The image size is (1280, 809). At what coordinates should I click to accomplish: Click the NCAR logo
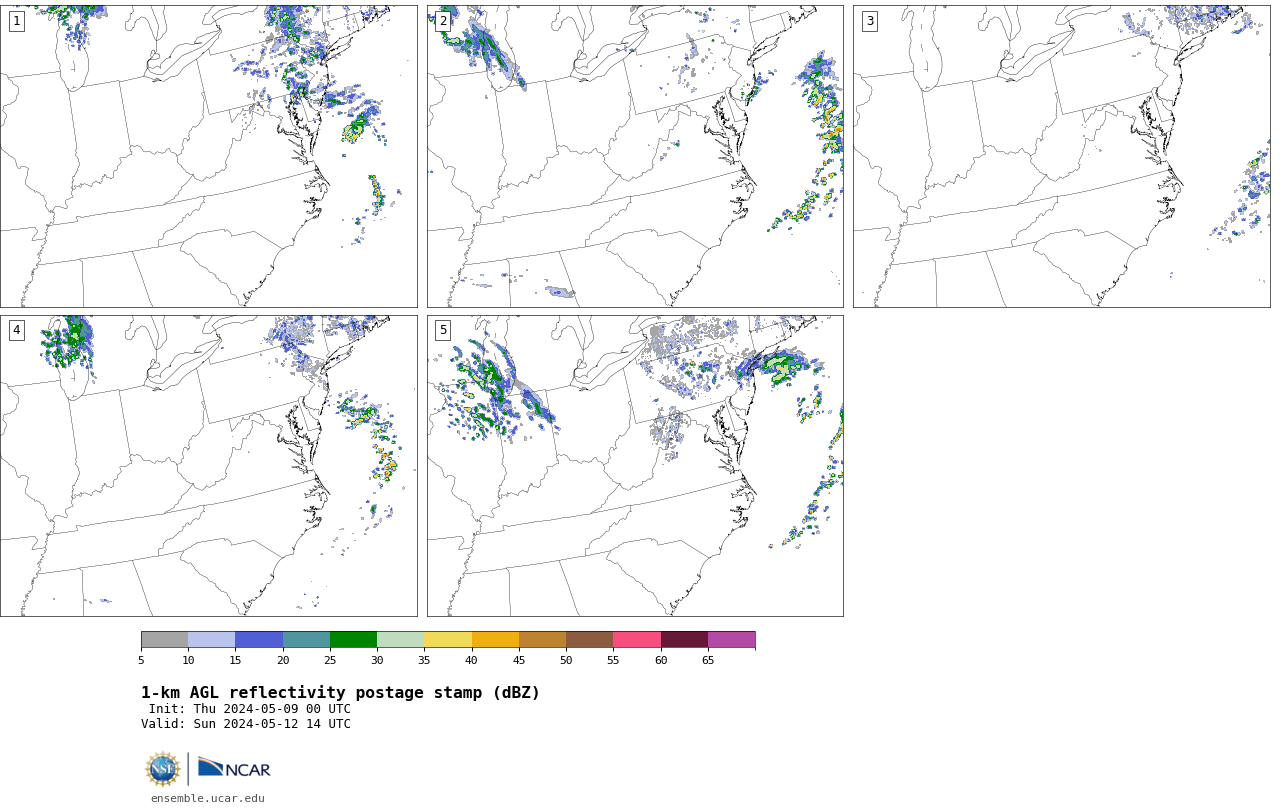tap(234, 768)
